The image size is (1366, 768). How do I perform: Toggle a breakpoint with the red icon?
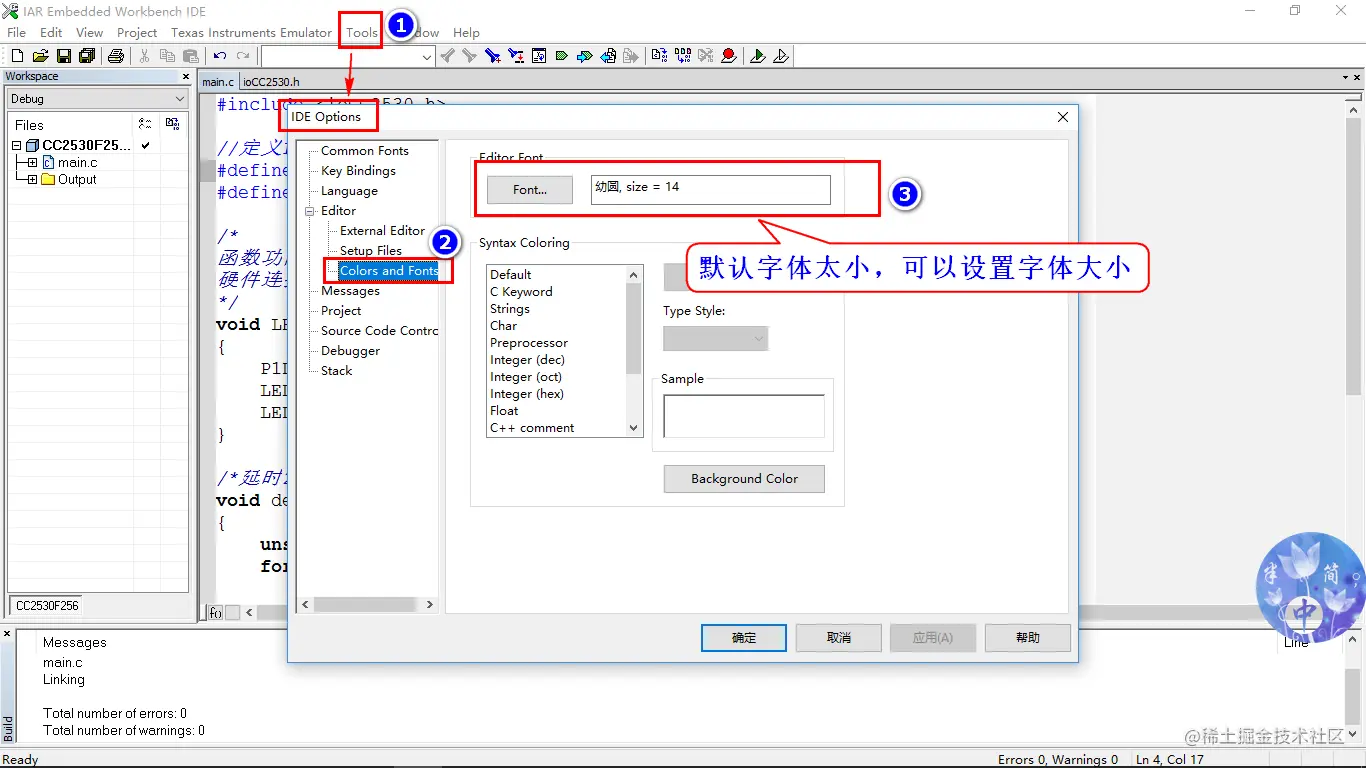click(x=728, y=56)
